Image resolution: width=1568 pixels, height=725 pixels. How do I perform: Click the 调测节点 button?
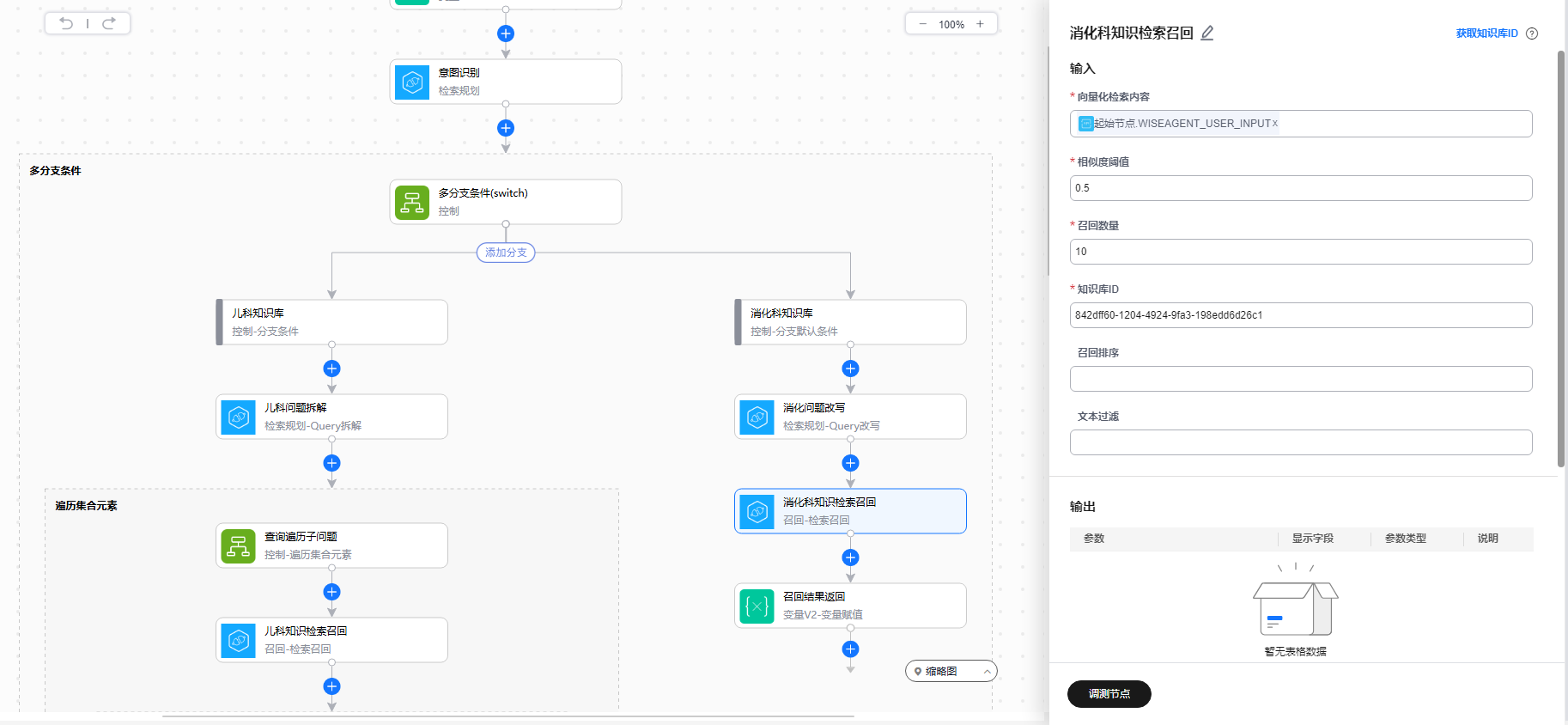(x=1109, y=694)
